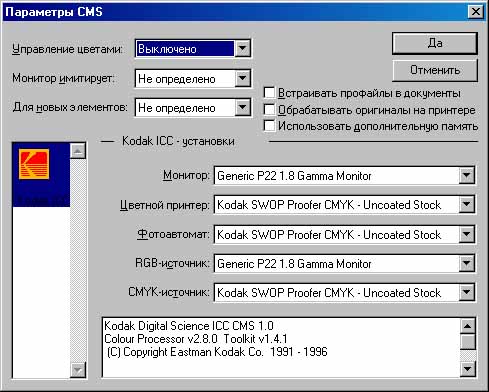Open the CMYK-источник dropdown

coord(466,292)
